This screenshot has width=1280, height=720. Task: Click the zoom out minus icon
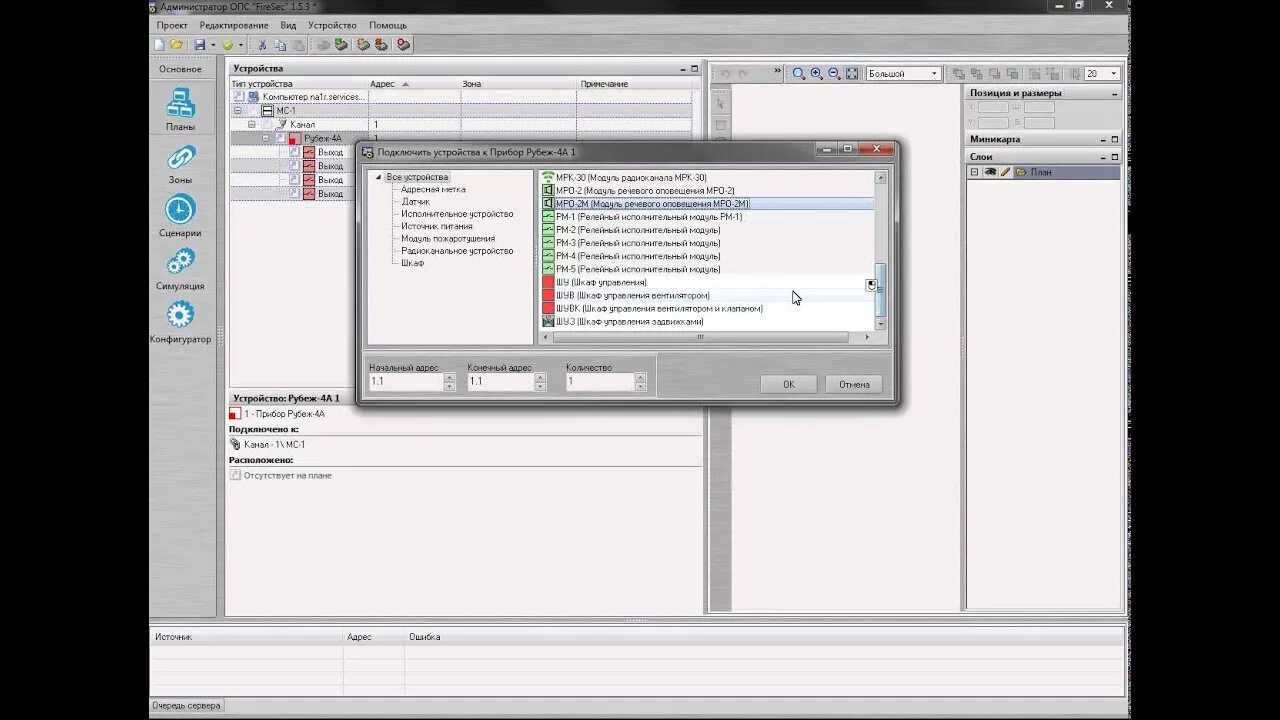(x=834, y=73)
